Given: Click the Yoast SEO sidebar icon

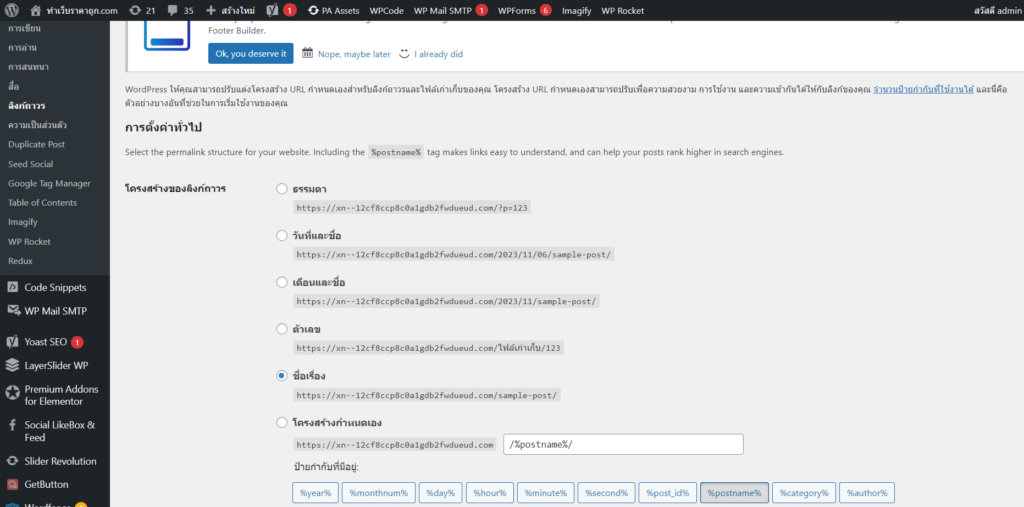Looking at the screenshot, I should [12, 342].
